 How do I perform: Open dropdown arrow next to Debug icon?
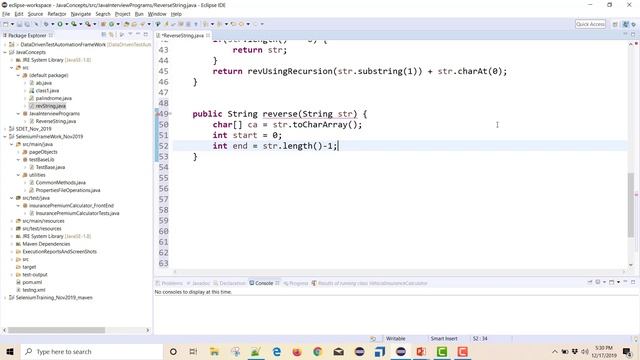point(53,24)
